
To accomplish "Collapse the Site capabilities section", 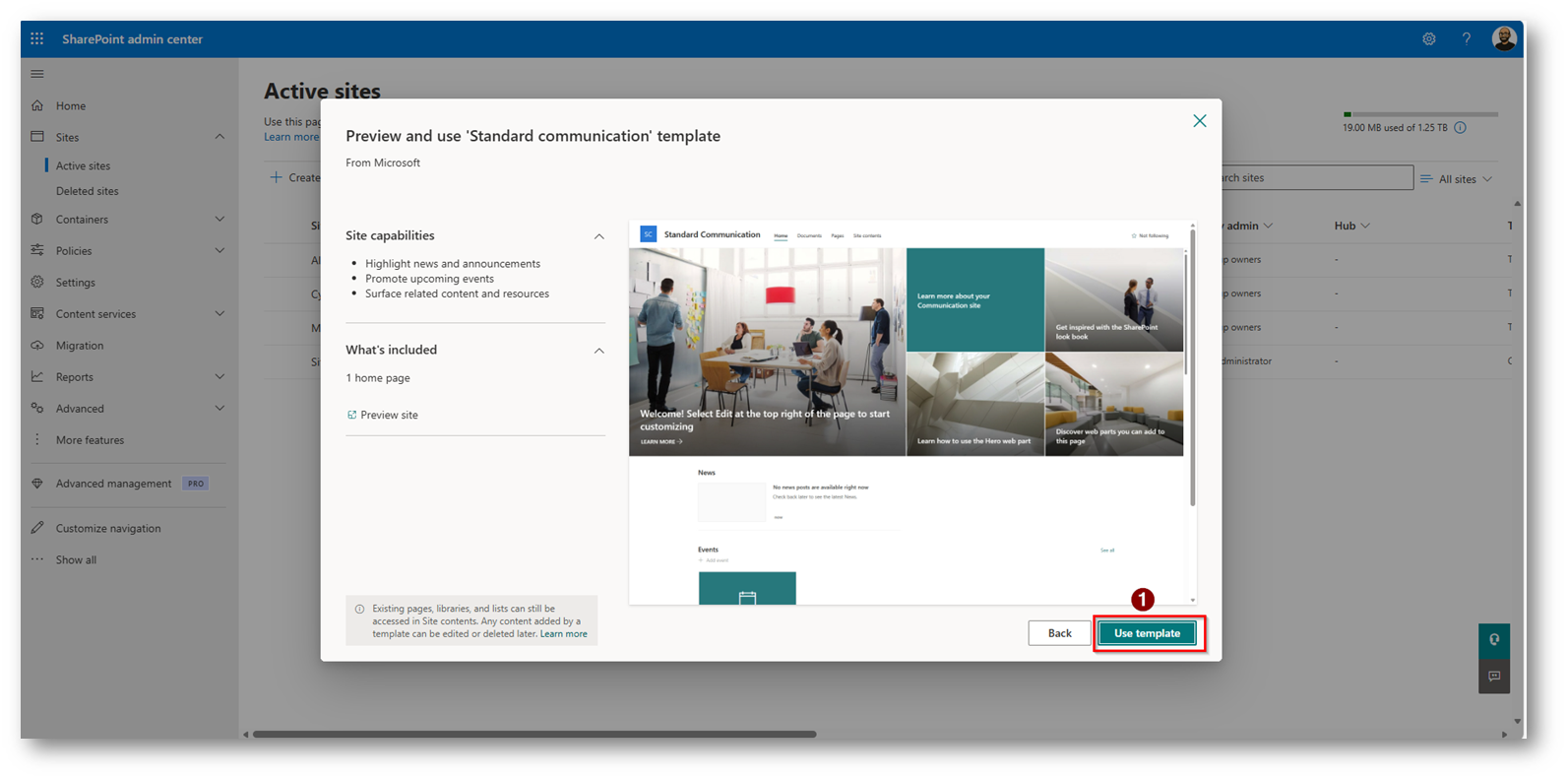I will pyautogui.click(x=598, y=236).
